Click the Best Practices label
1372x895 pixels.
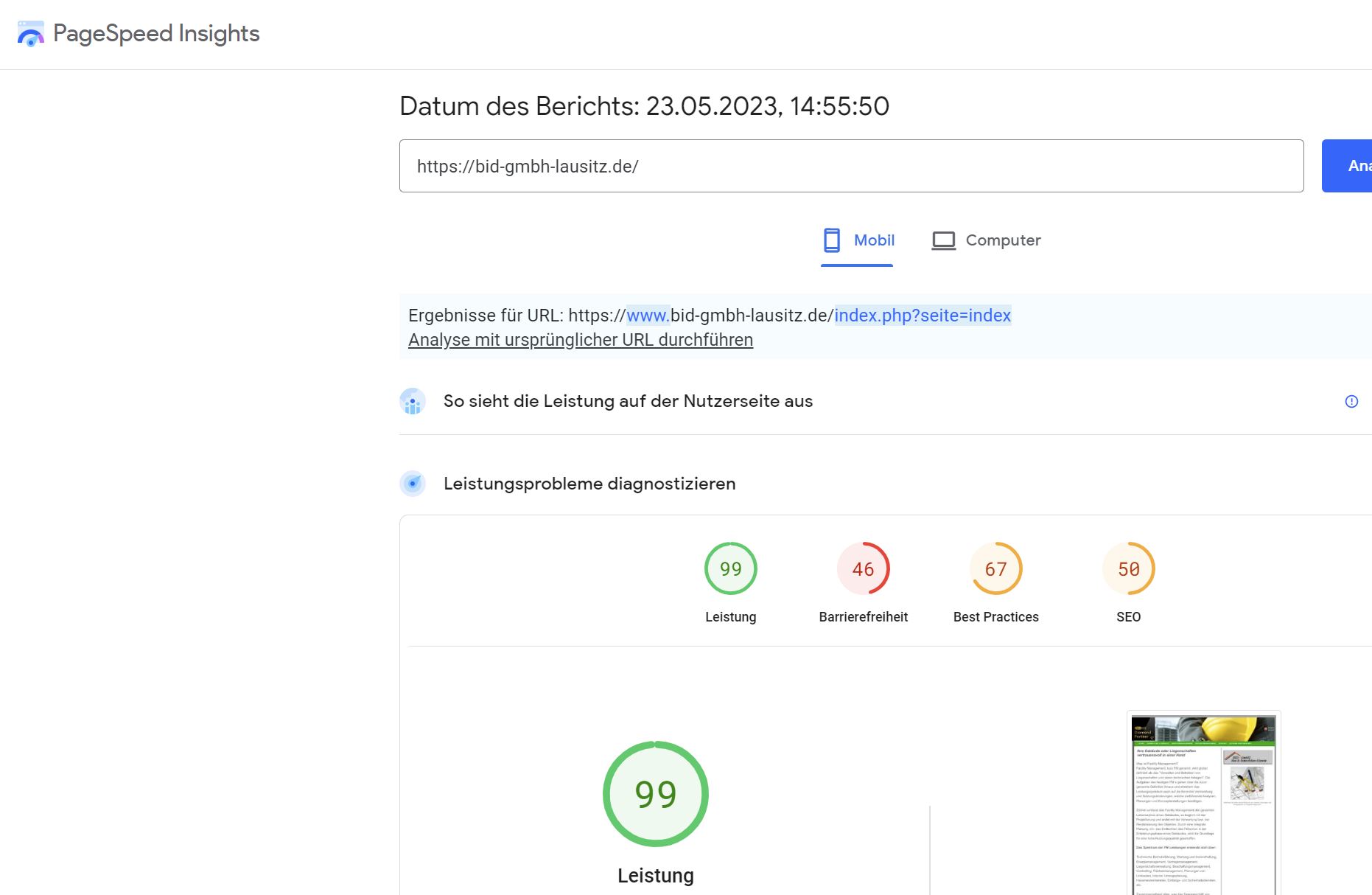pyautogui.click(x=996, y=617)
